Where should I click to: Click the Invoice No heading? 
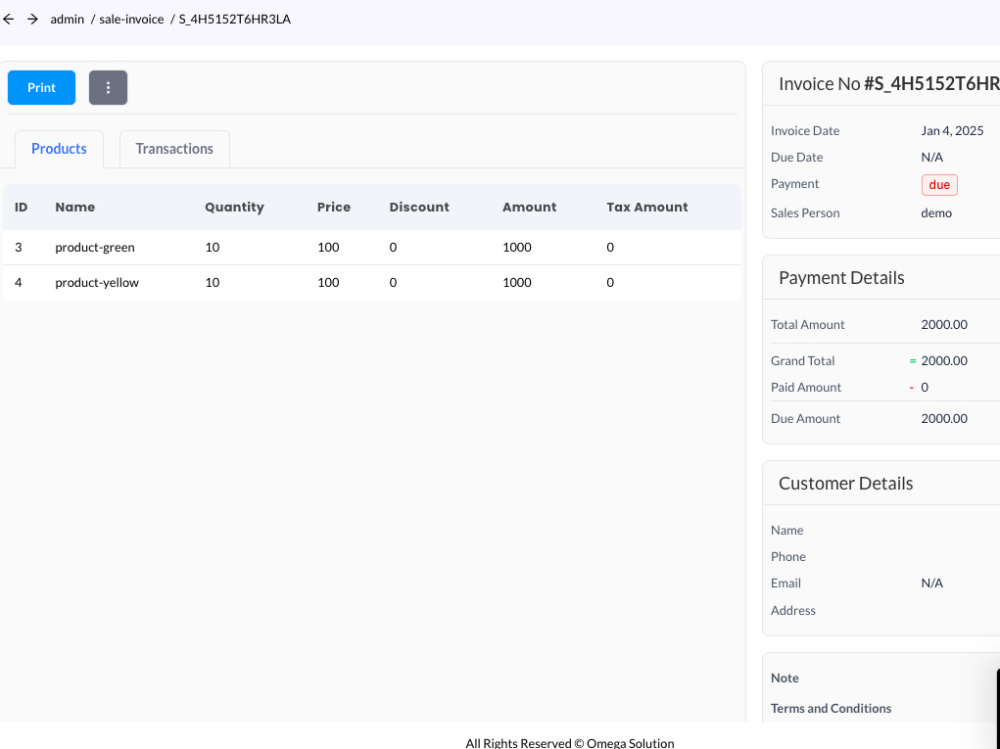click(x=889, y=84)
